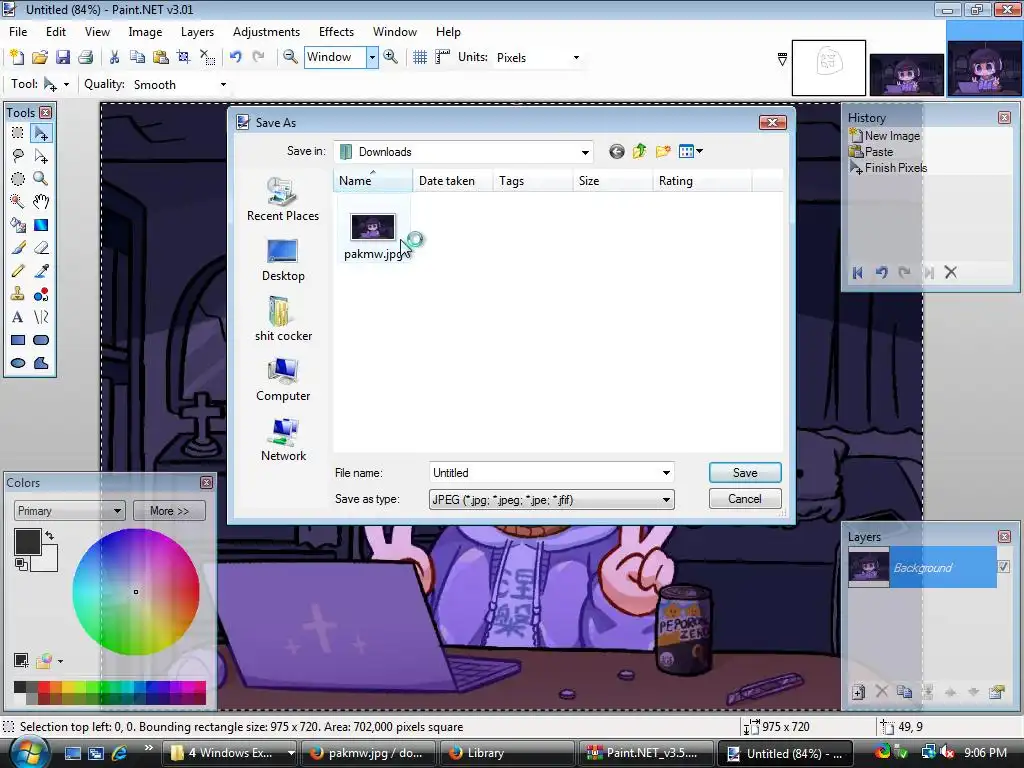Select the Rounded Rectangle tool

(41, 340)
